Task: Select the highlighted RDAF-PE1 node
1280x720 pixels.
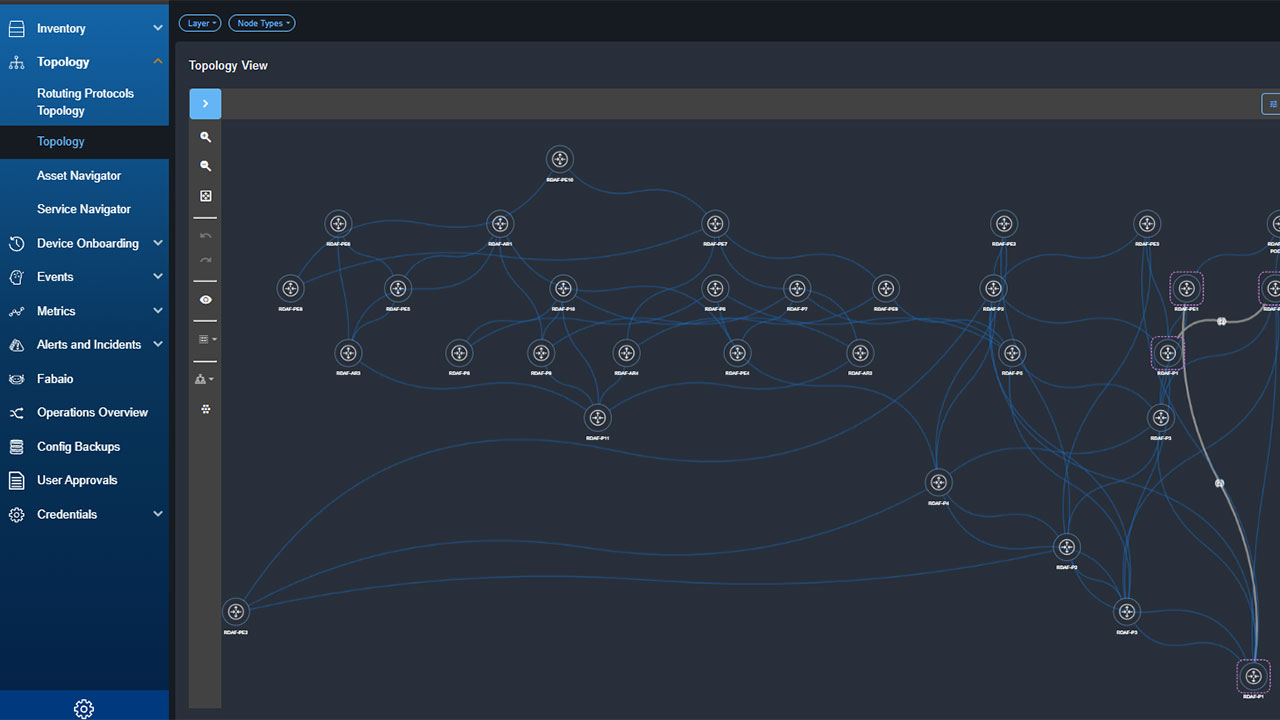Action: tap(1187, 288)
